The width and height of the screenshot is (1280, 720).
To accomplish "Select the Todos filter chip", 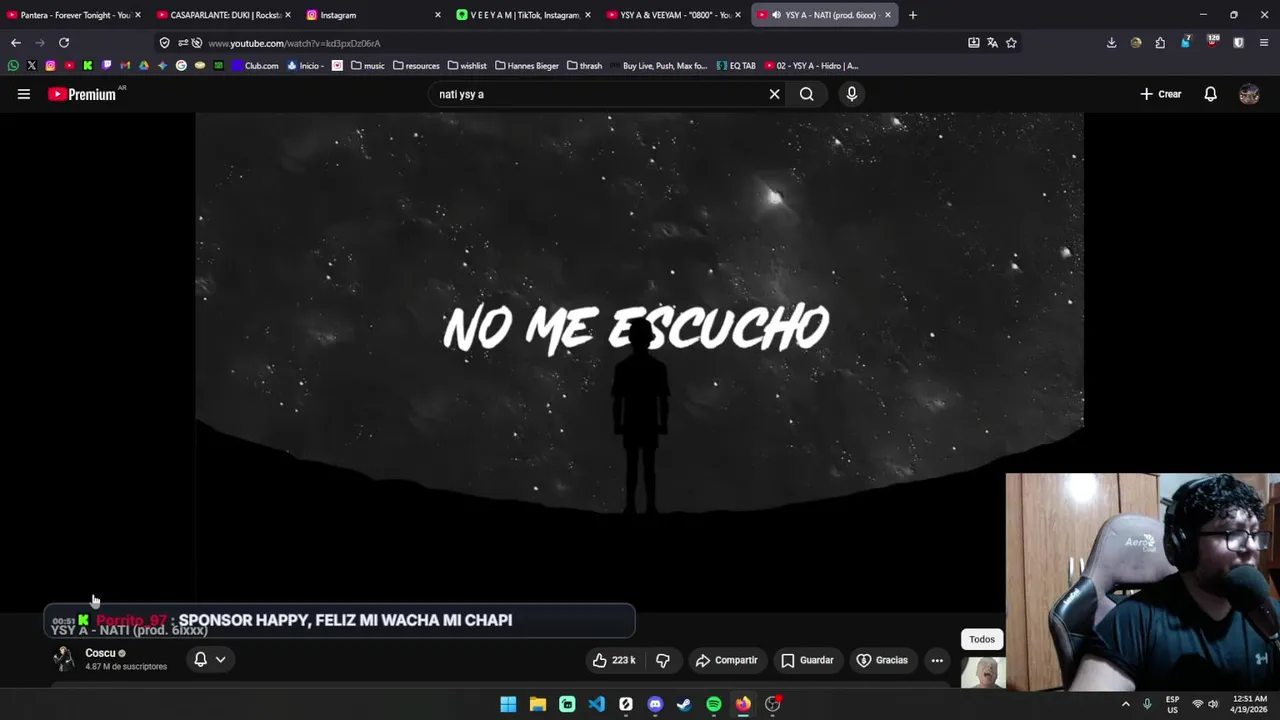I will (982, 639).
